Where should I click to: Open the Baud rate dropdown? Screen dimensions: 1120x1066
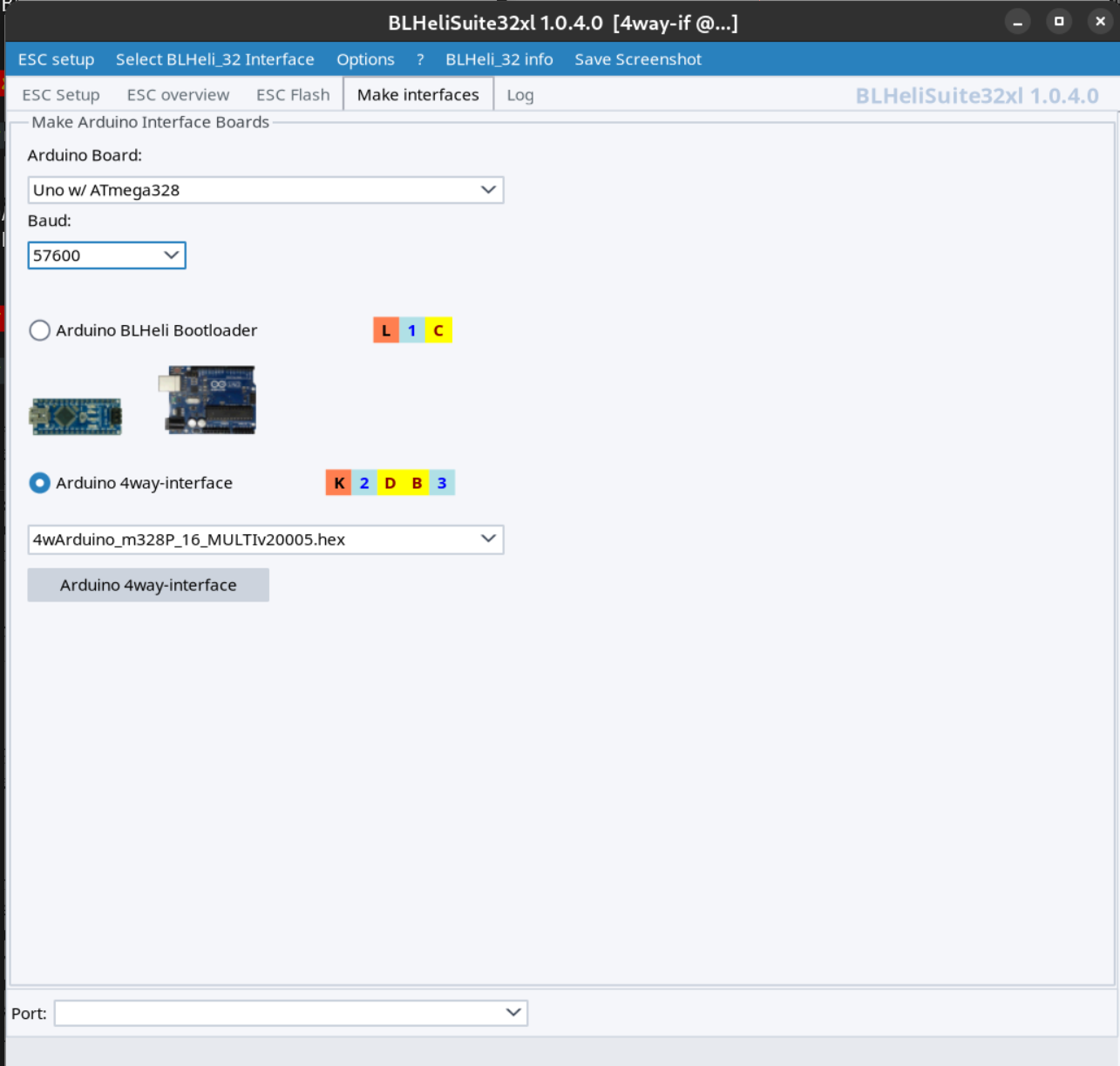[106, 255]
